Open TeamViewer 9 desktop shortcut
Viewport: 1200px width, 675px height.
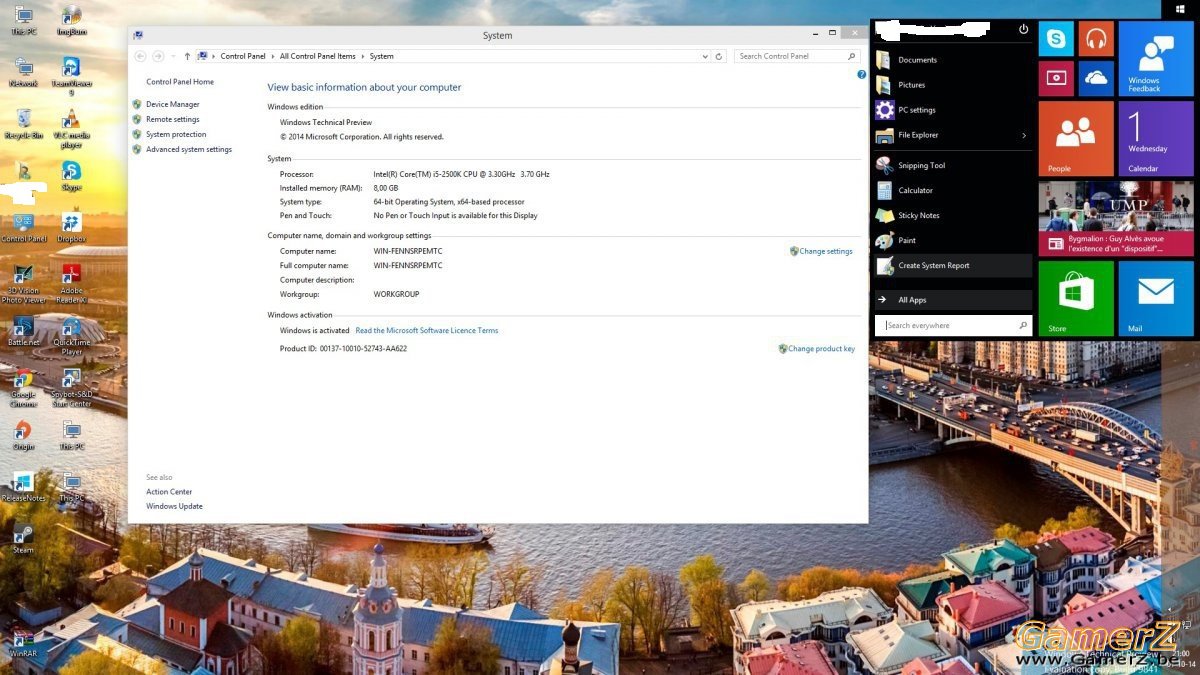[71, 76]
